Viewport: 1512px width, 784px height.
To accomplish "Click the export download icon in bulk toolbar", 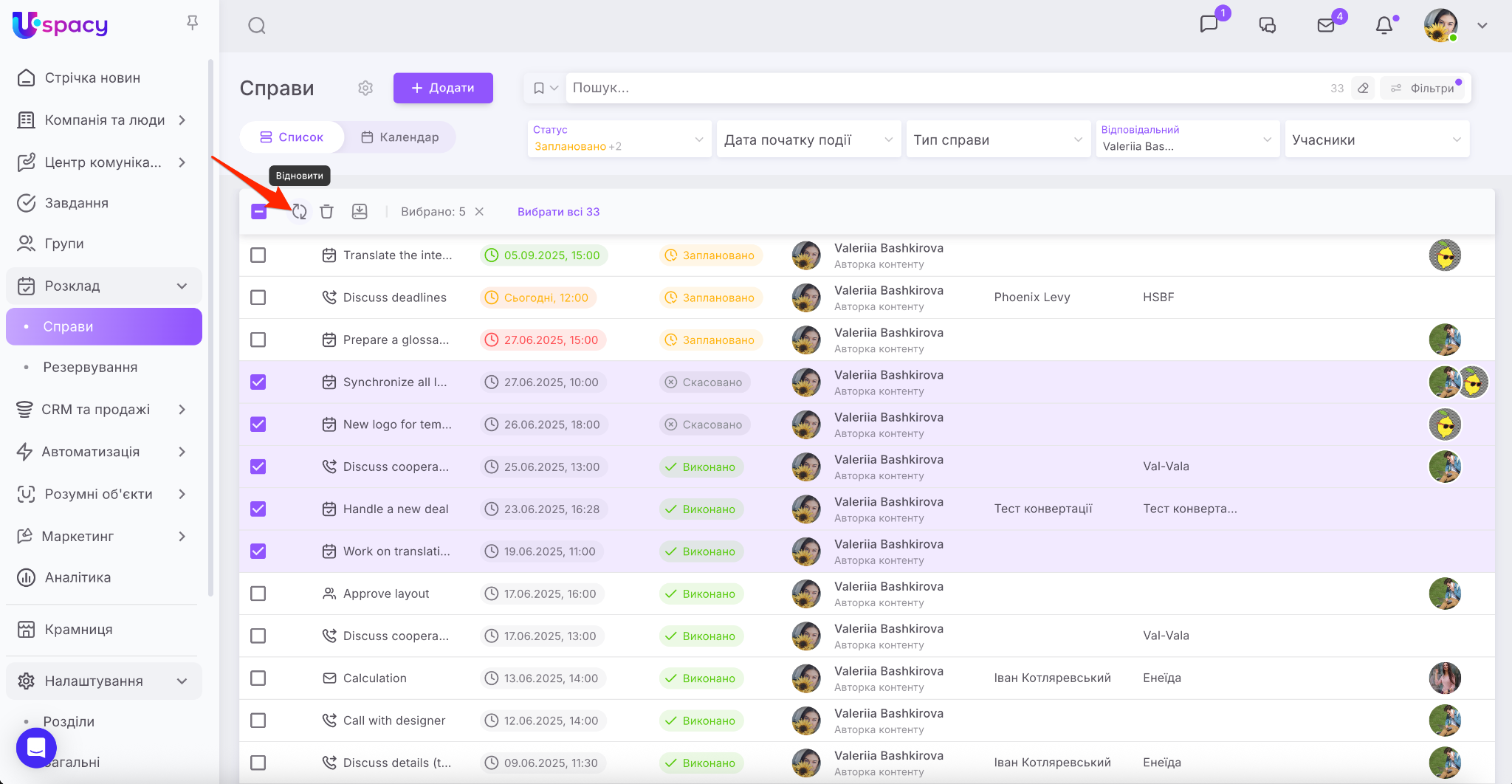I will [360, 212].
